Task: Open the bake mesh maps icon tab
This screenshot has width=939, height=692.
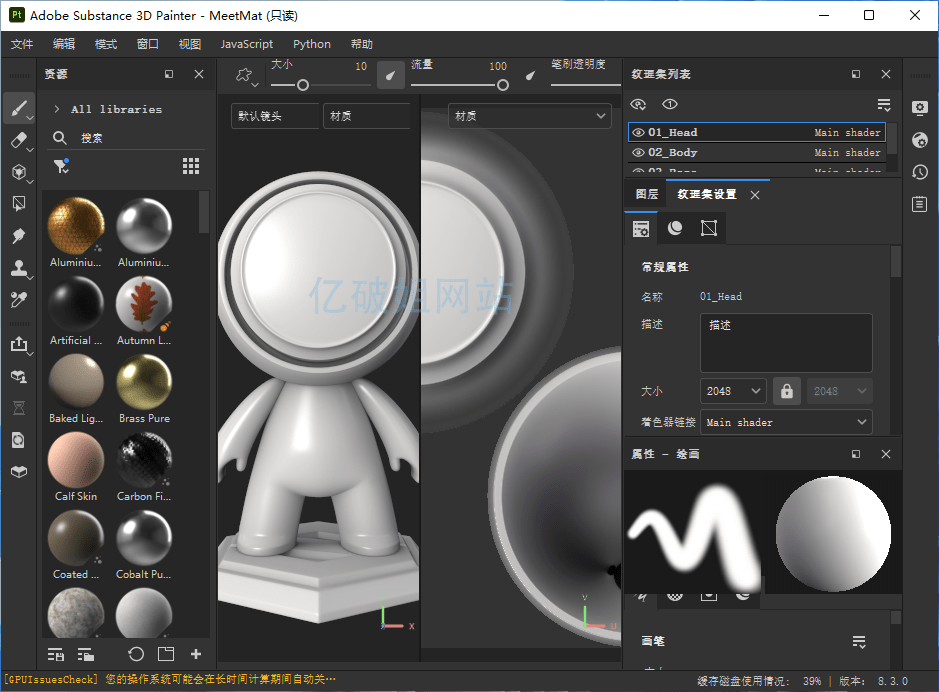Action: 675,228
